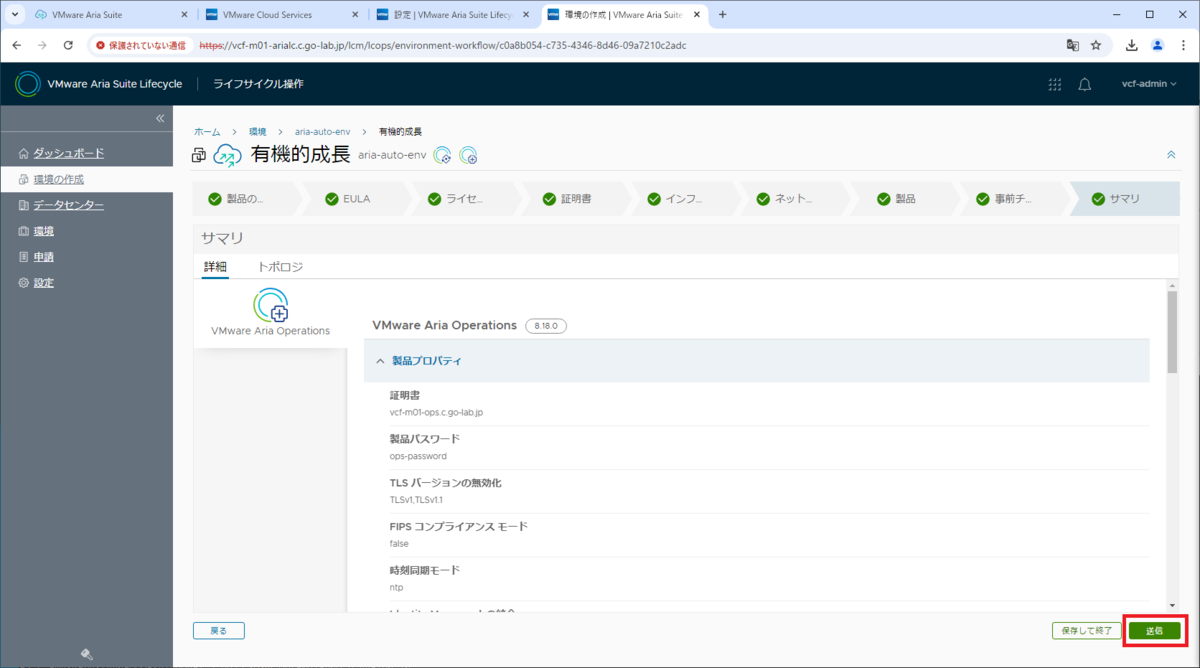
Task: Open the browser three-dot menu
Action: (1182, 45)
